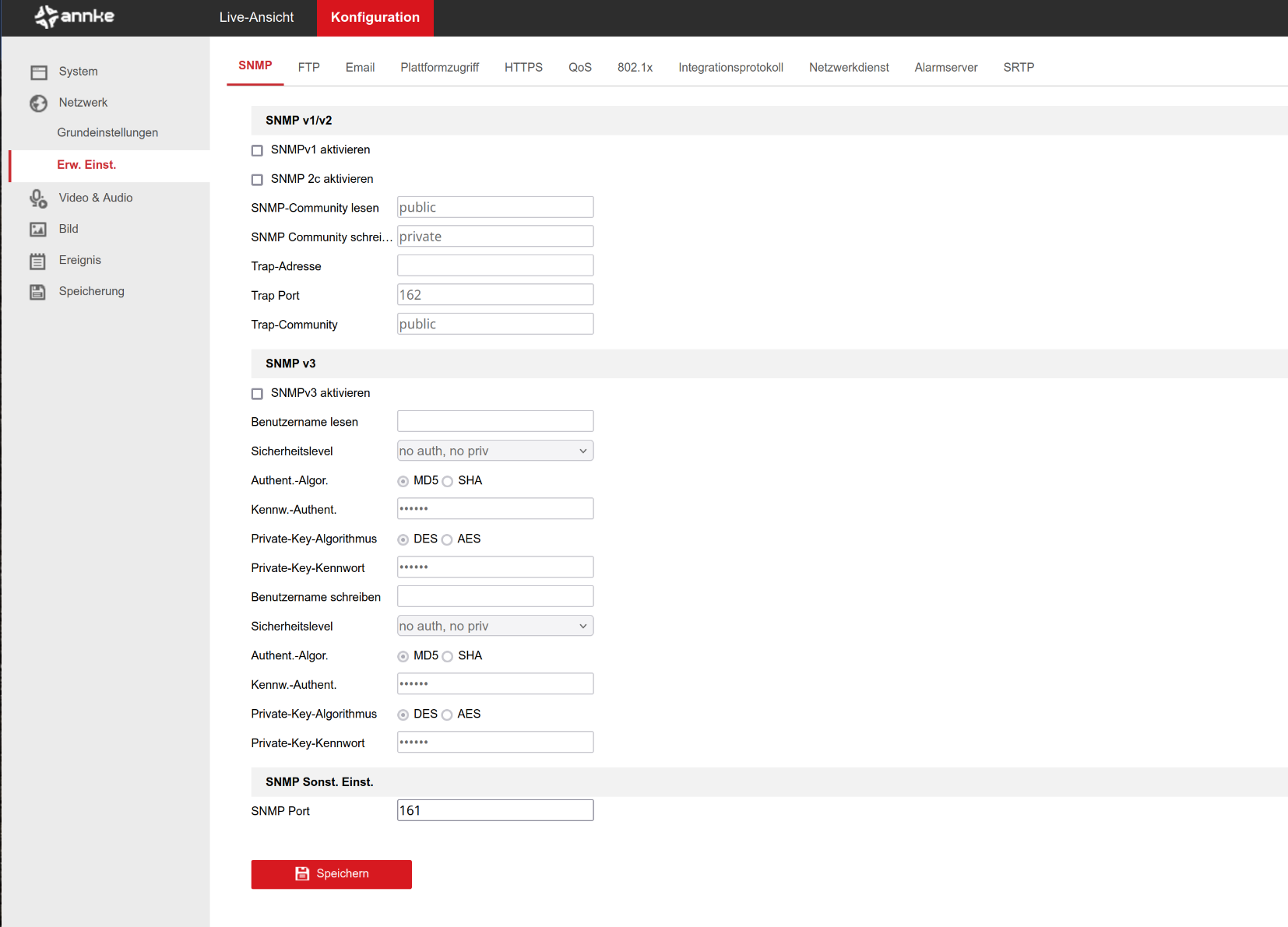1288x927 pixels.
Task: Click the Netzwerk globe icon
Action: [38, 104]
